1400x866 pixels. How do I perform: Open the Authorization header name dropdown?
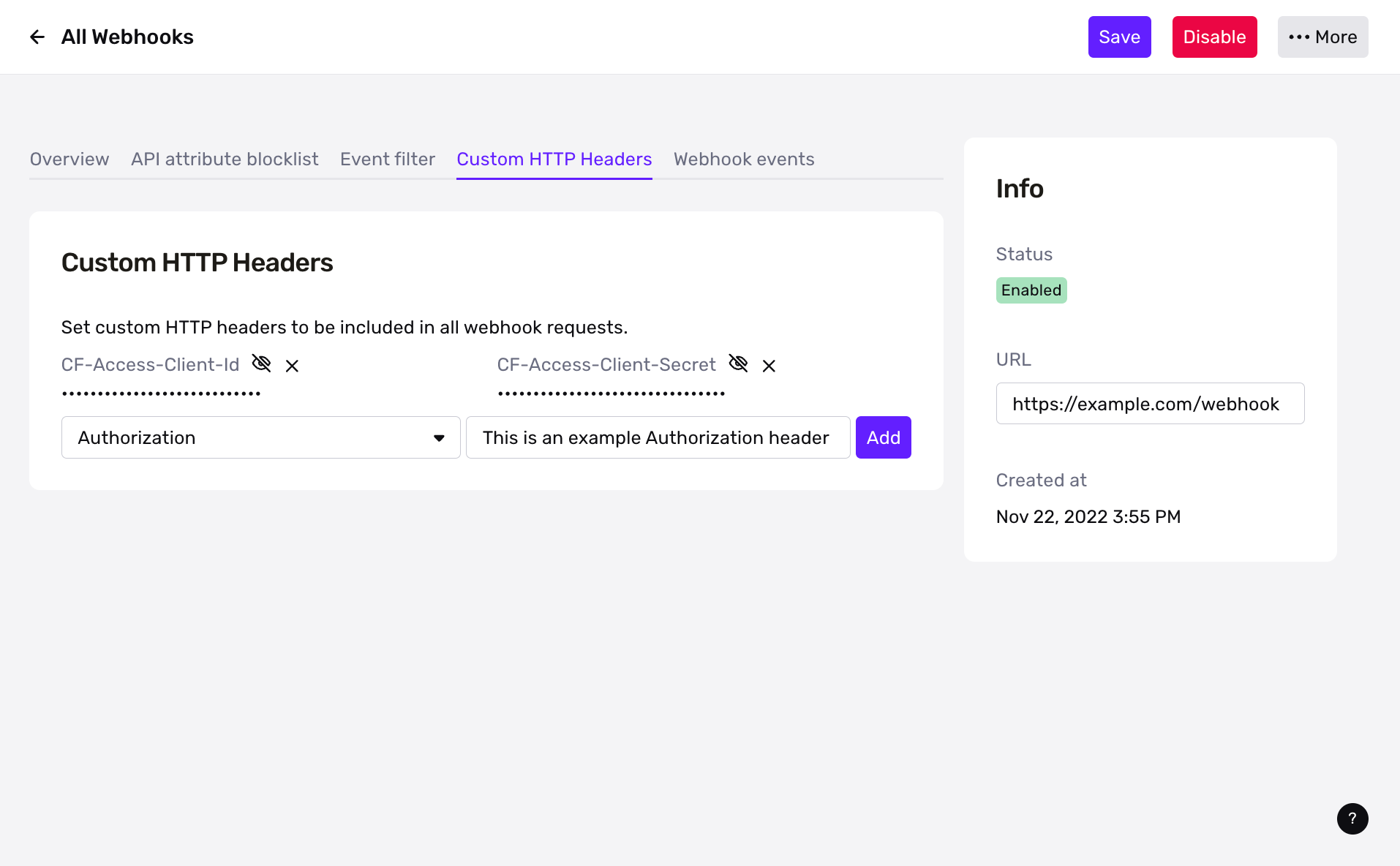click(260, 437)
